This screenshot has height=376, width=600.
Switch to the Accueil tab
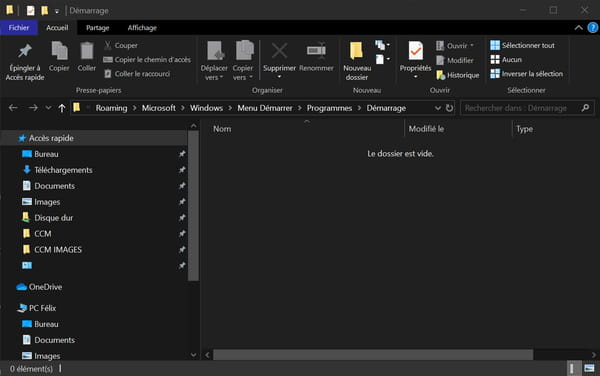click(57, 28)
